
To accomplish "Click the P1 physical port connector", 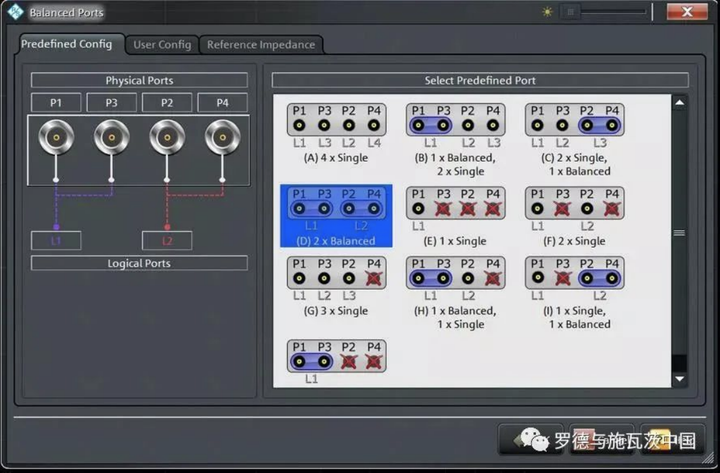I will 56,136.
